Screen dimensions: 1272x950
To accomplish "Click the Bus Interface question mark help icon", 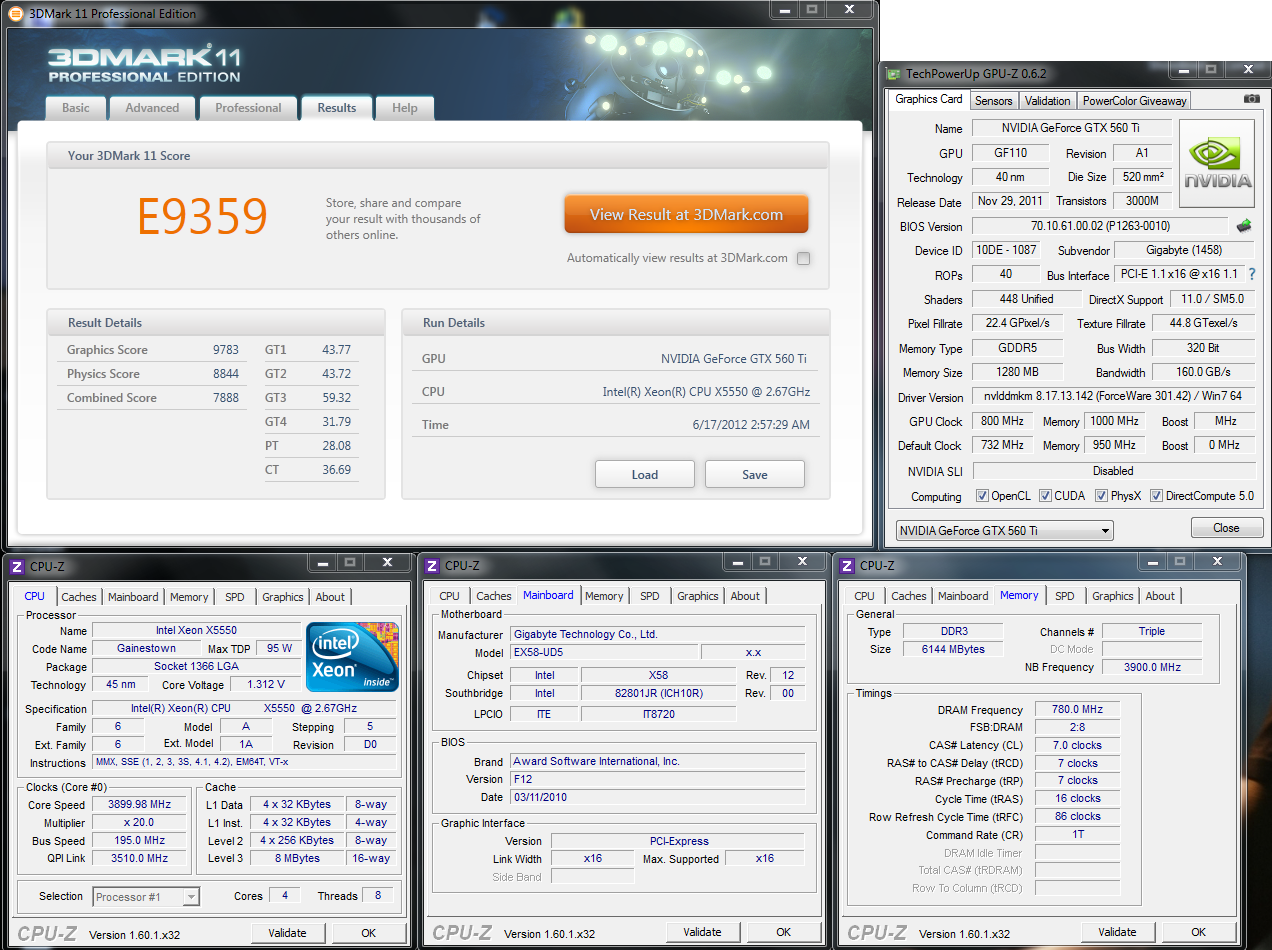I will tap(1251, 274).
